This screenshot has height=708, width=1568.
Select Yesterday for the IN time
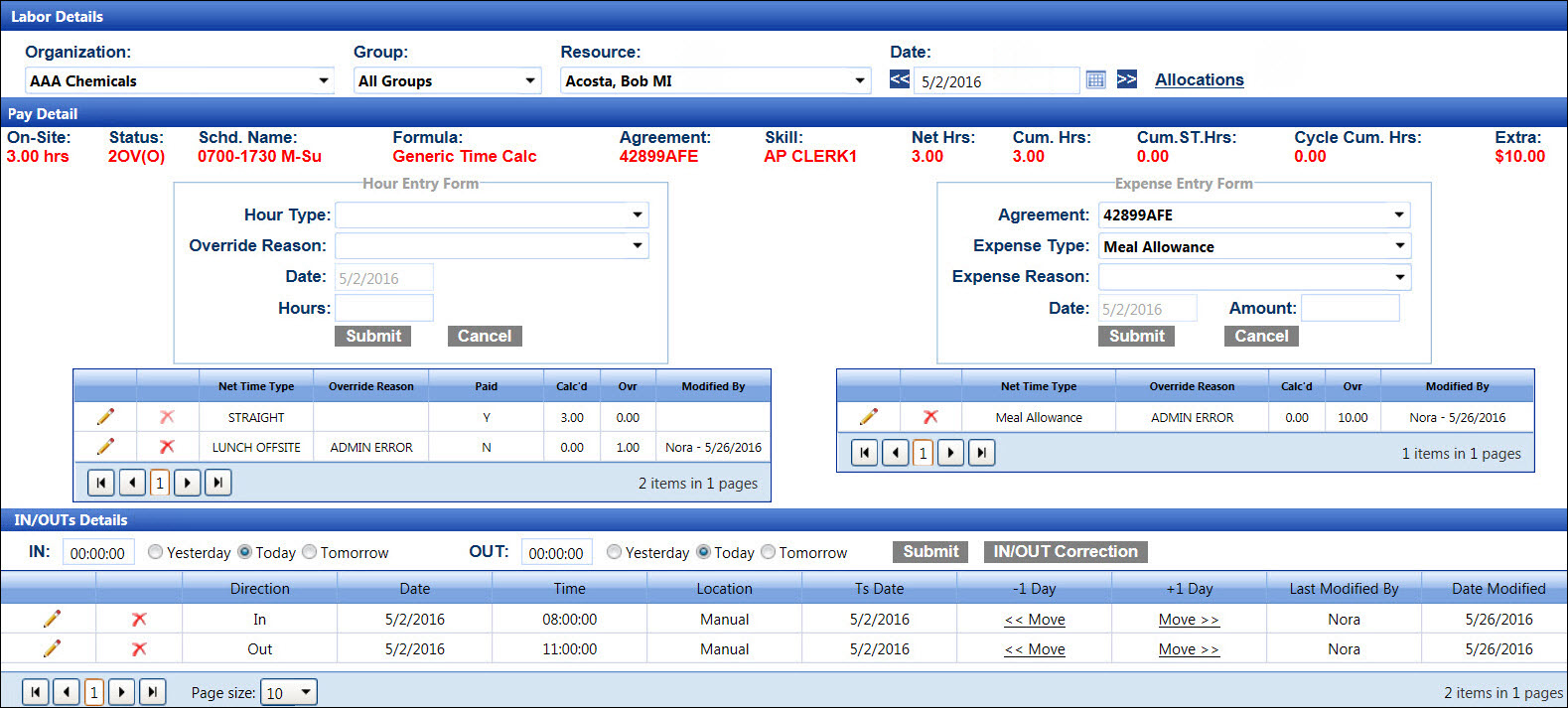pos(156,552)
